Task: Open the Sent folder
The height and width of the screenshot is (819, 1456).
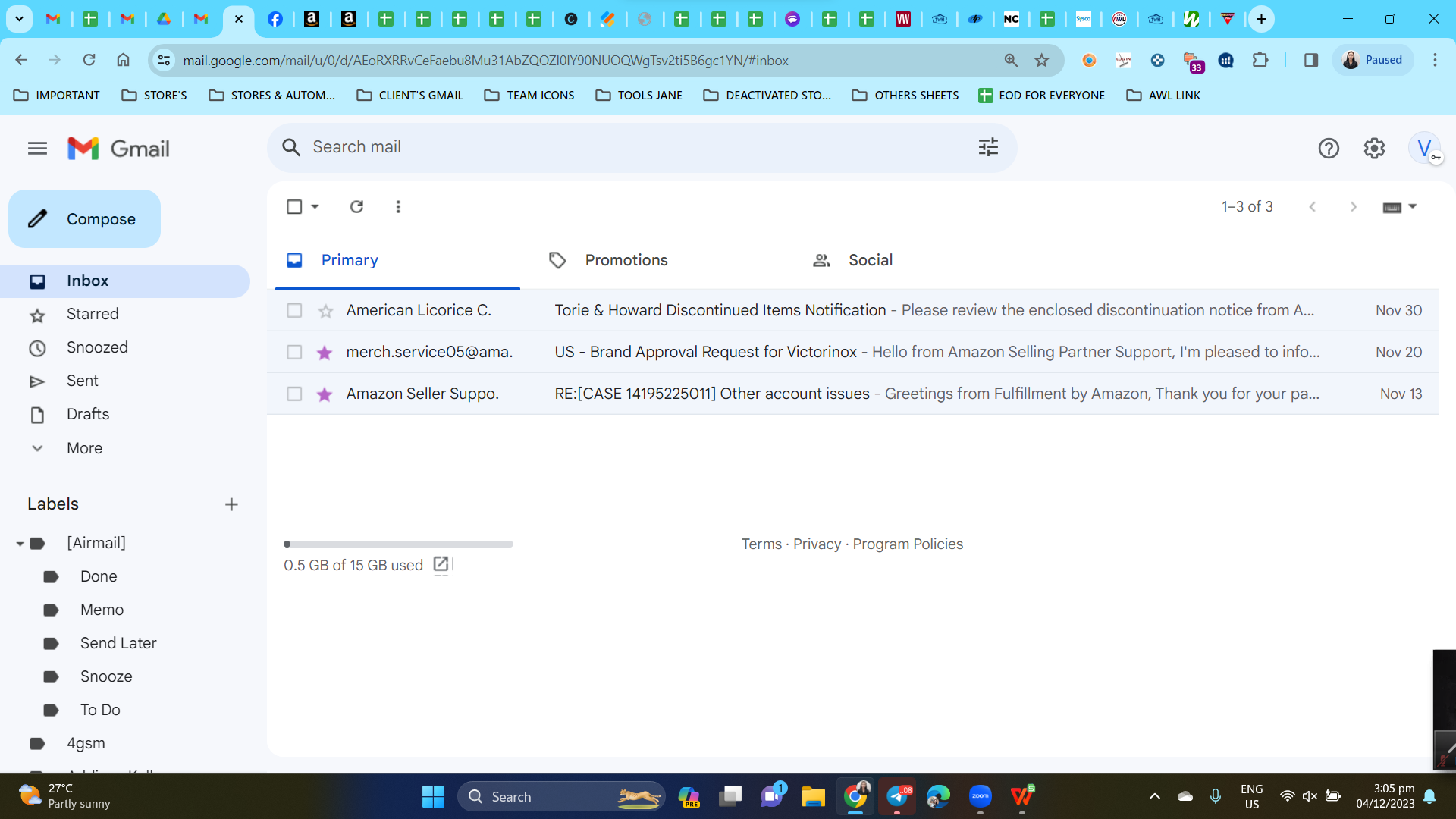Action: point(83,381)
